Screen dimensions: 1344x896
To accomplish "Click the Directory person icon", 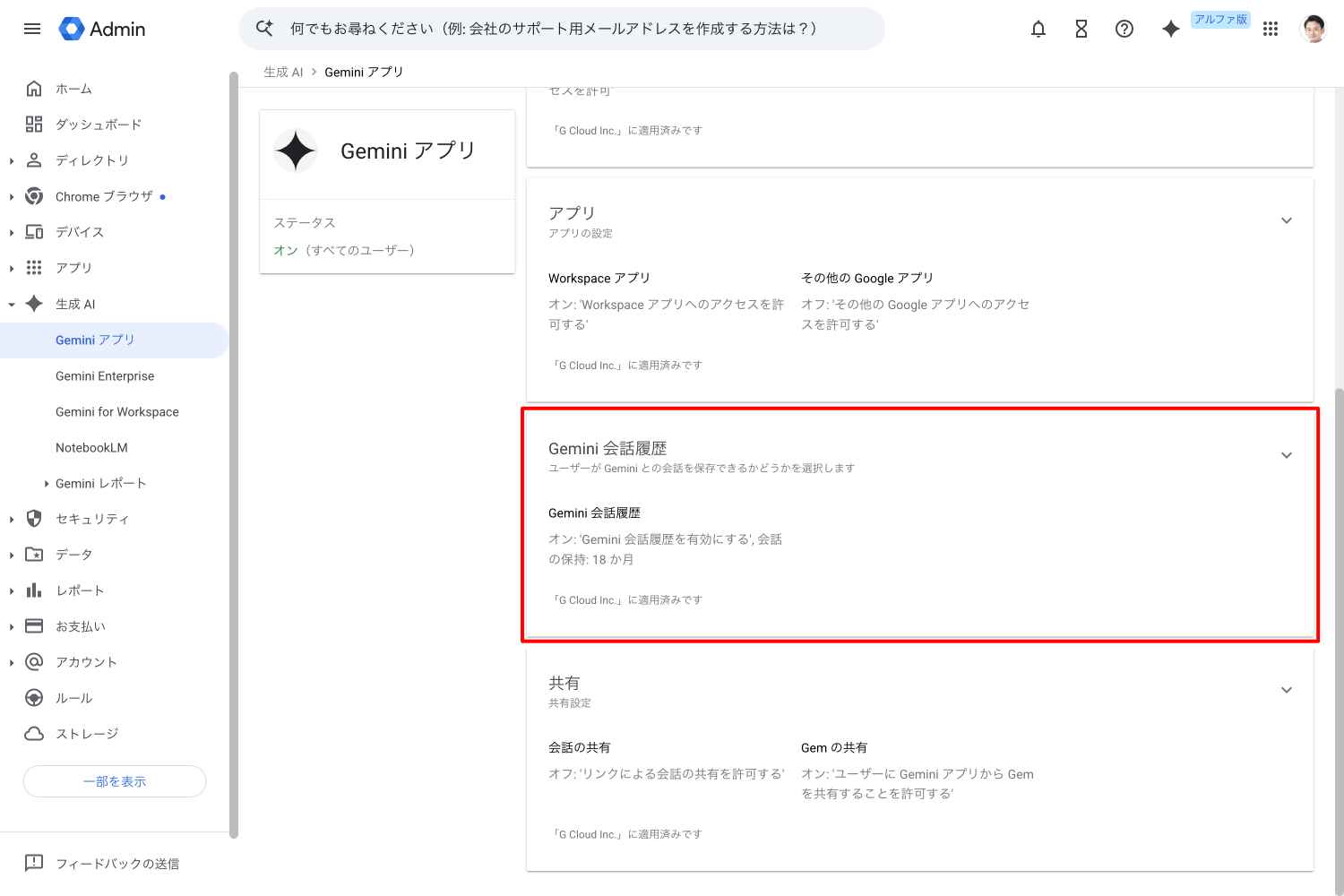I will pyautogui.click(x=34, y=160).
